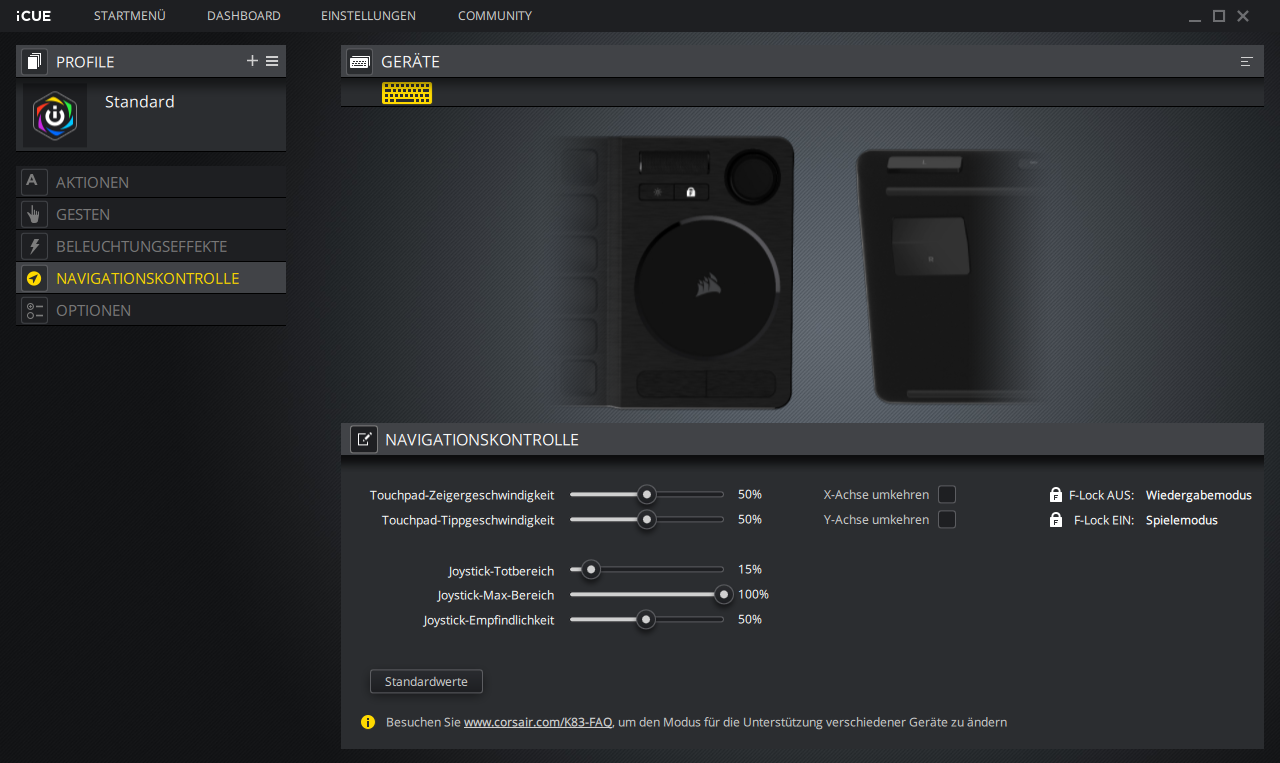The height and width of the screenshot is (763, 1280).
Task: Click the Beleuchtungseffekte lightning icon
Action: 33,246
